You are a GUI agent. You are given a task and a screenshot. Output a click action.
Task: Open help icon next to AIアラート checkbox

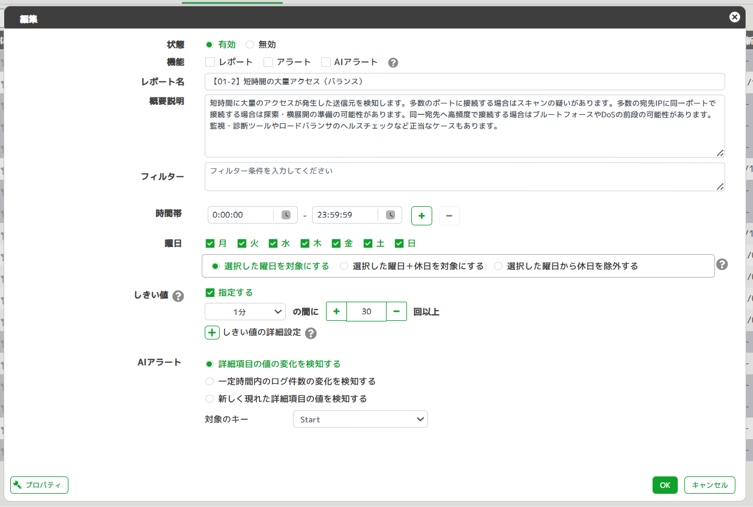[x=393, y=62]
